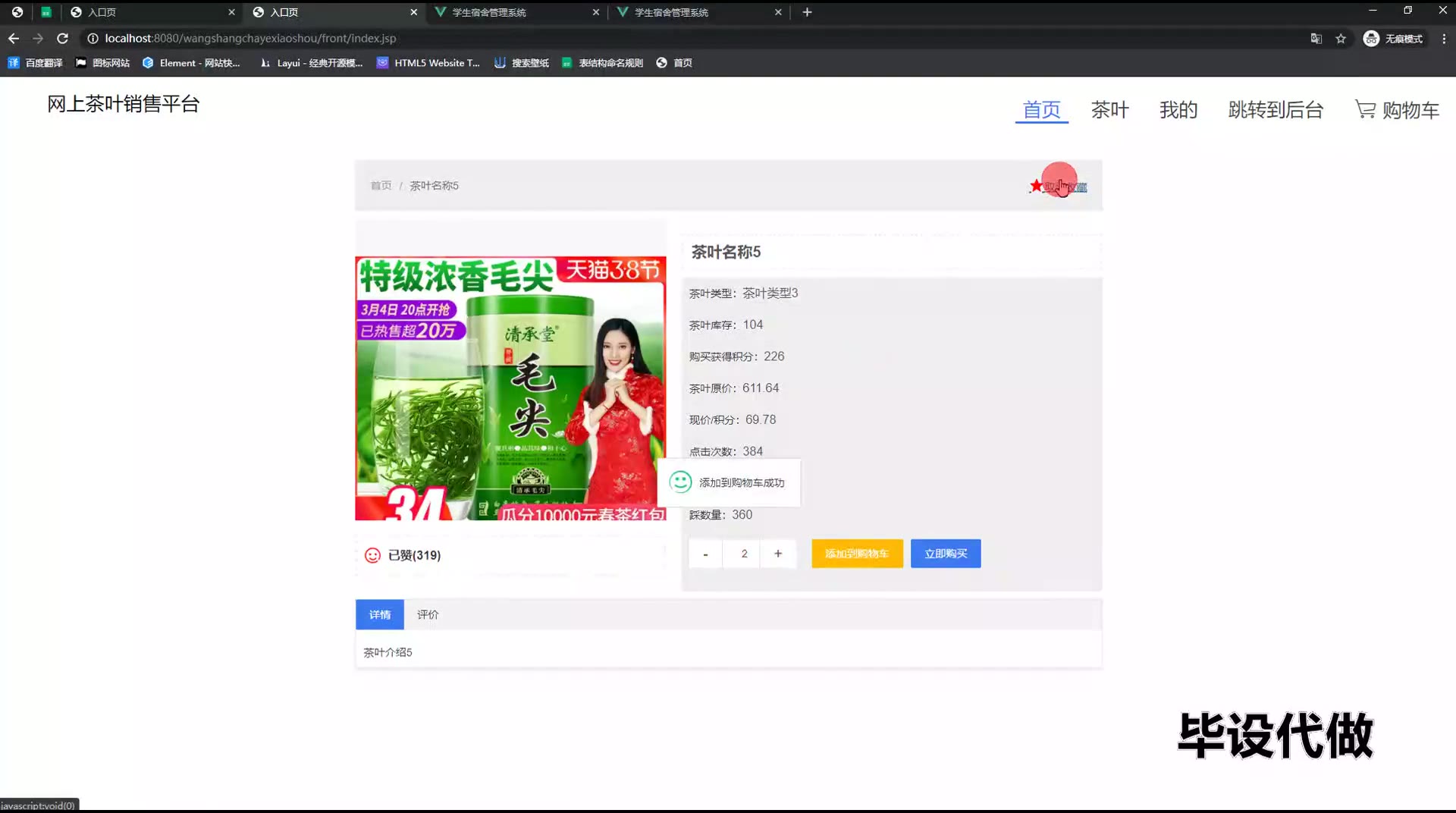The image size is (1456, 813).
Task: Reload the page with refresh icon
Action: (63, 38)
